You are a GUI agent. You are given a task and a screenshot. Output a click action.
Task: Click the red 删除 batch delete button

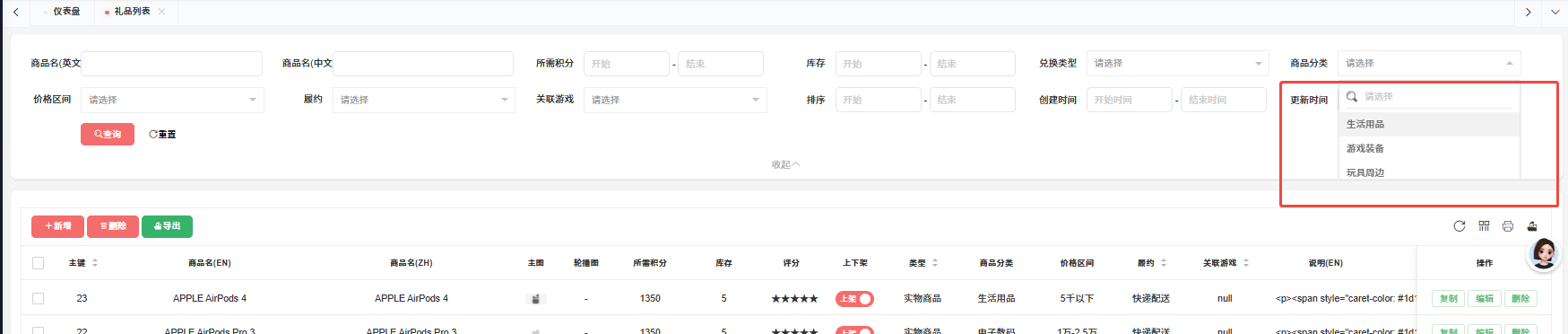113,226
